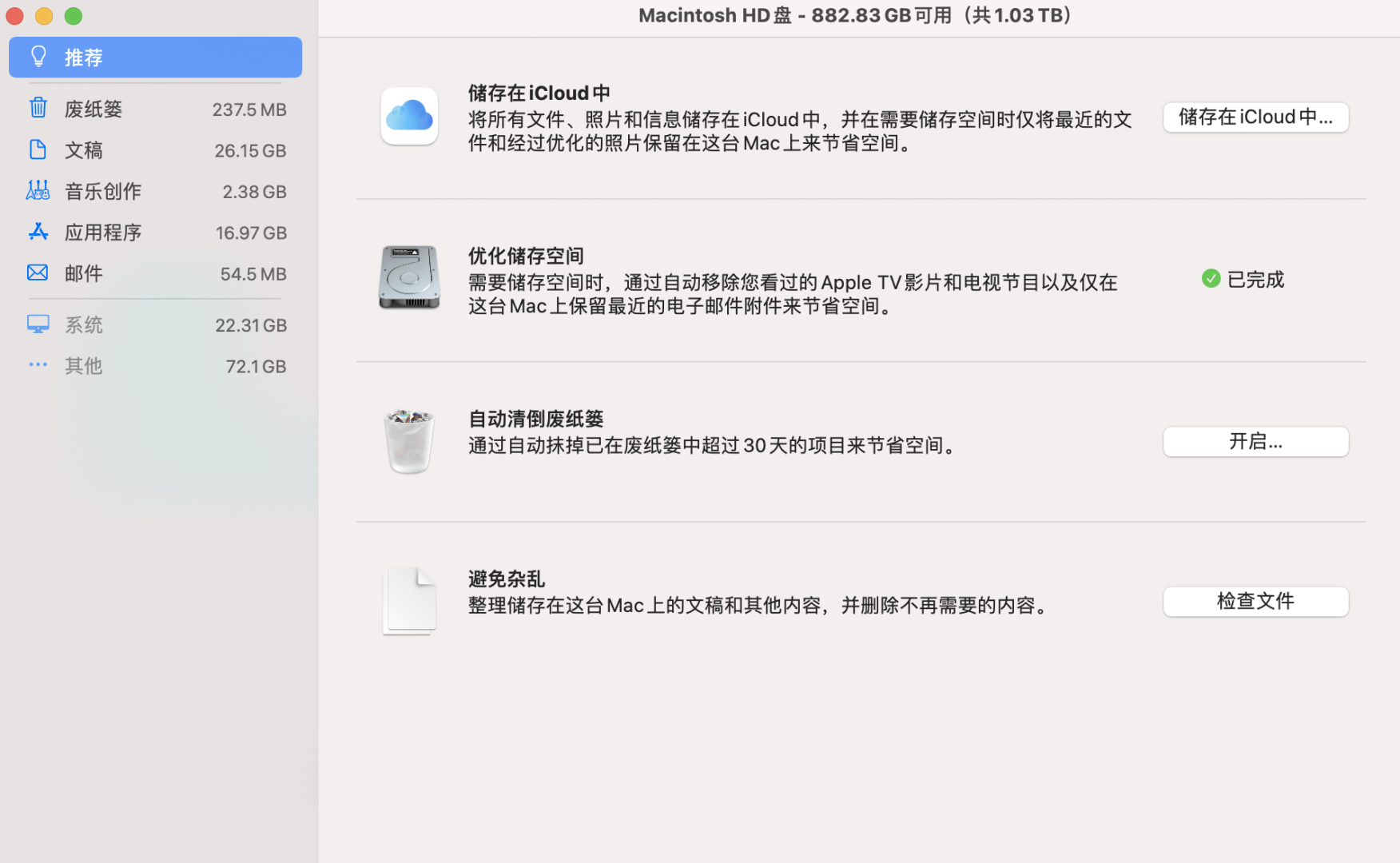Click the 2.38 GB size value
1400x863 pixels.
click(x=254, y=192)
